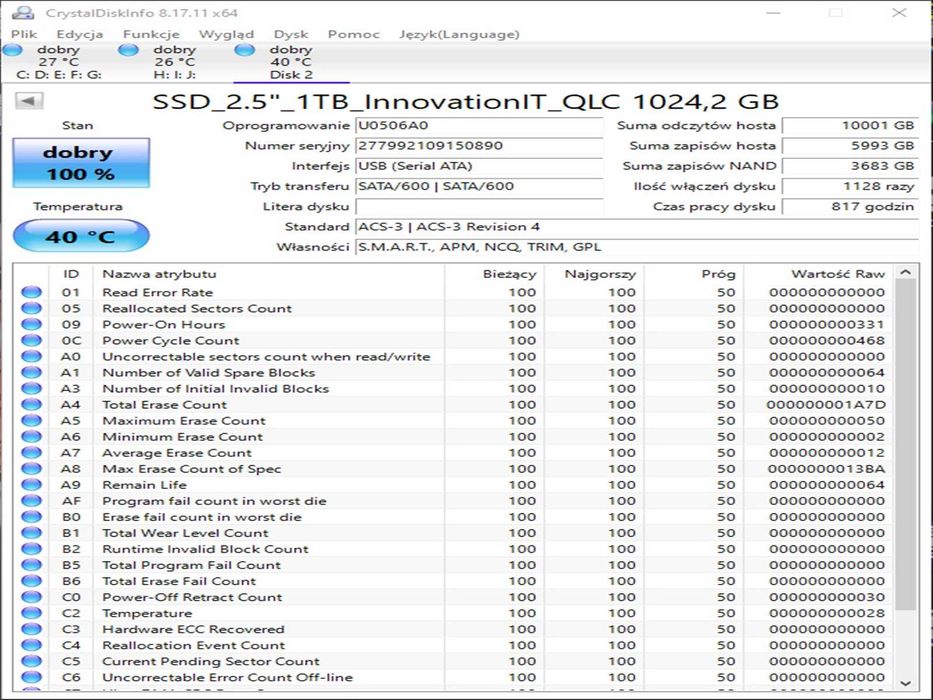Click the working time value 817 godzin
Screen dimensions: 933x700
[x=850, y=207]
